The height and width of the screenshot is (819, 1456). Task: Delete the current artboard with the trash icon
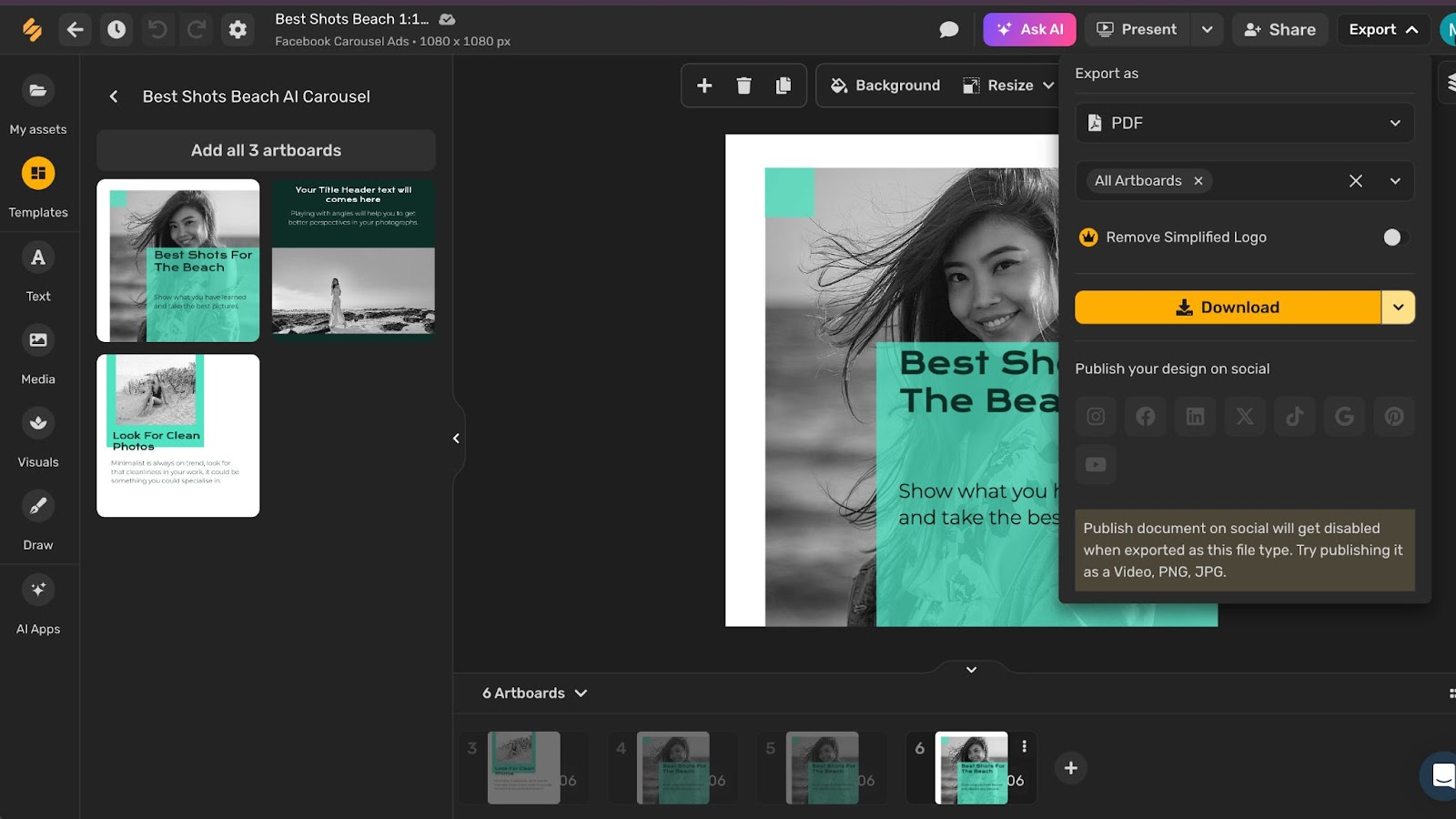point(743,85)
